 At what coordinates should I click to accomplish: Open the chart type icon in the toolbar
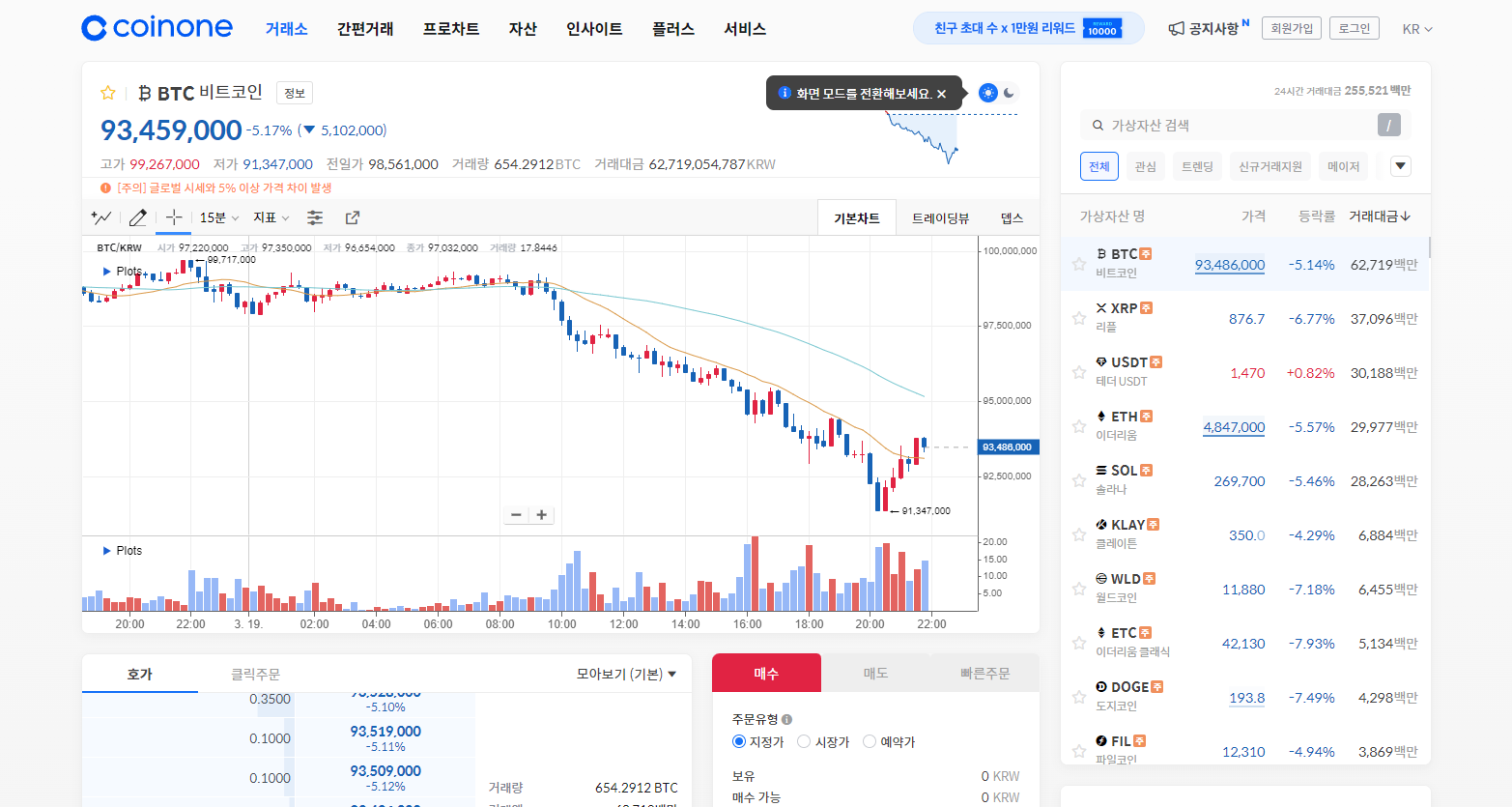pos(101,217)
